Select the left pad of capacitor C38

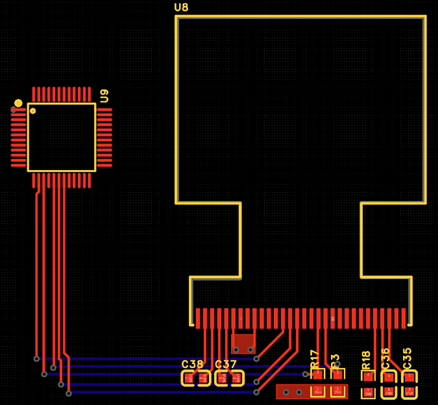188,379
